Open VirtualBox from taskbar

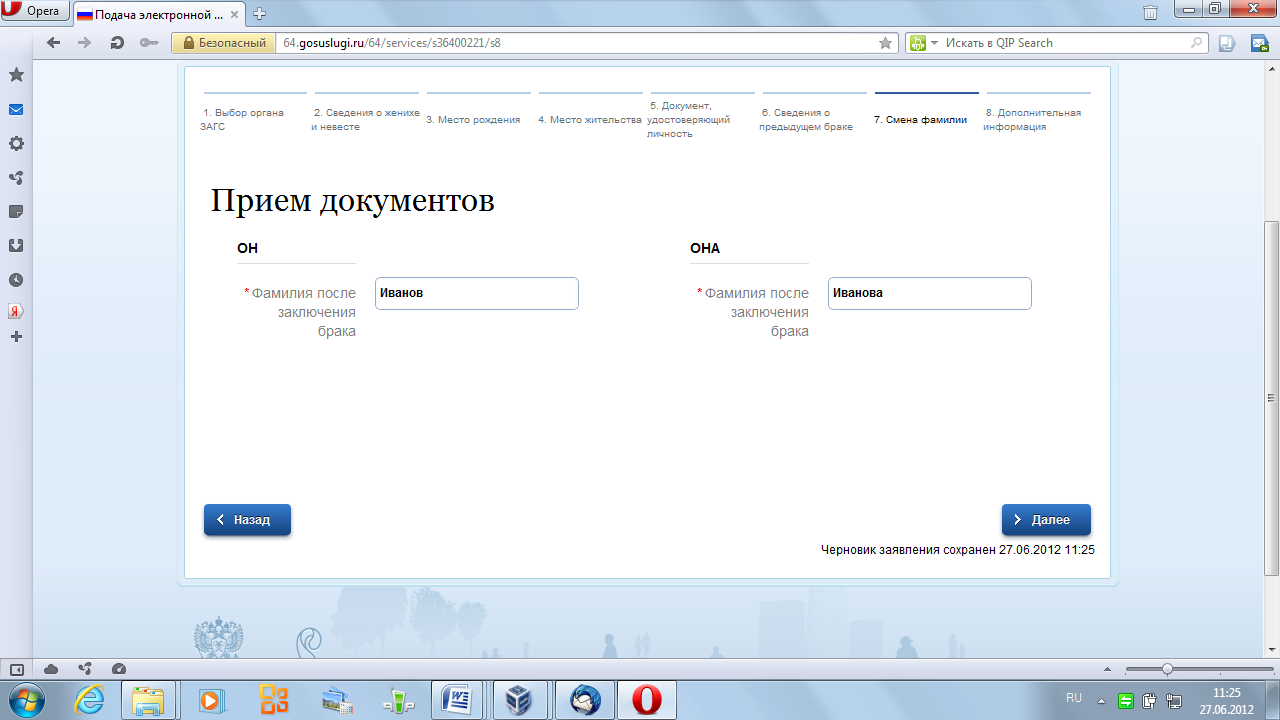click(x=520, y=700)
